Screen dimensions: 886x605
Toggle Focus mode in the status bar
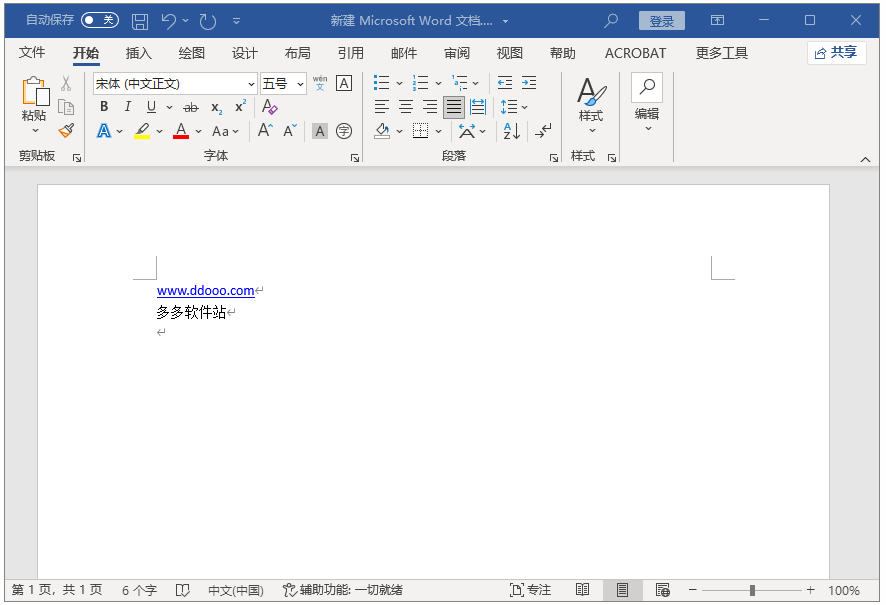(530, 590)
